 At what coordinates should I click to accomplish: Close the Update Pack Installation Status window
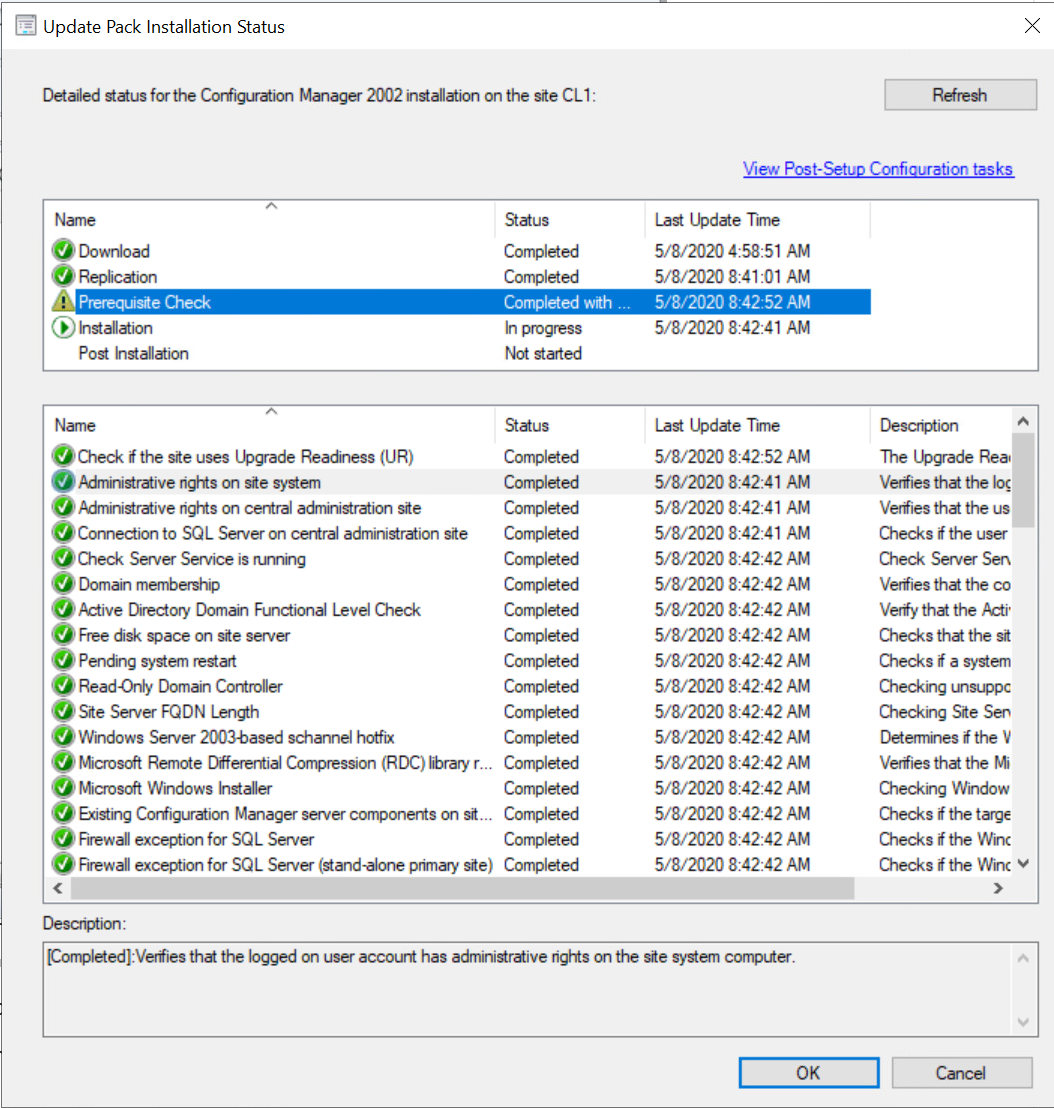coord(1031,26)
